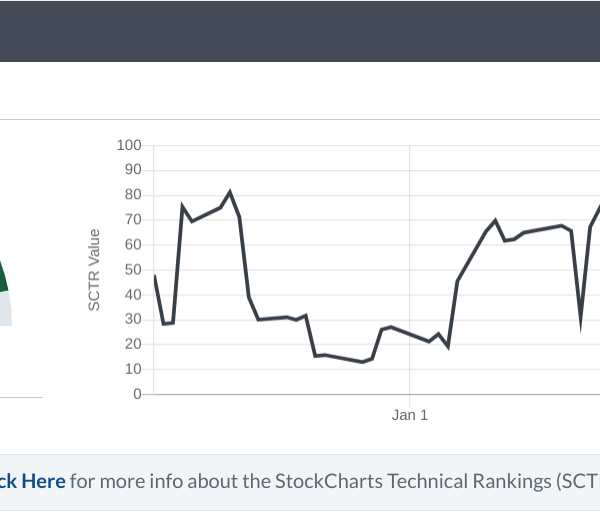Click the 50 label on the y-axis
The width and height of the screenshot is (600, 523).
click(133, 270)
